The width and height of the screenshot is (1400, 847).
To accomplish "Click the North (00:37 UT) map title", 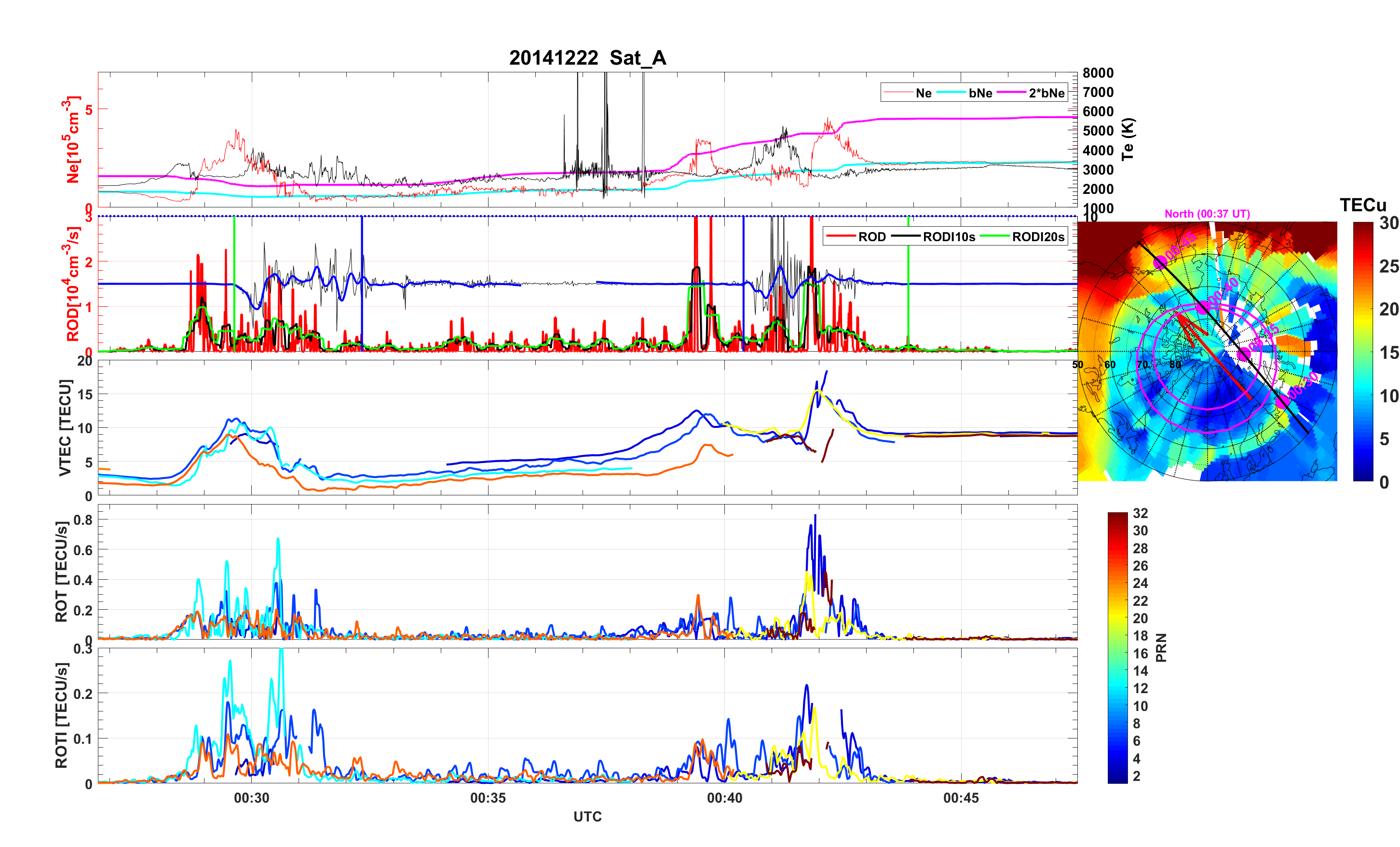I will (x=1207, y=214).
